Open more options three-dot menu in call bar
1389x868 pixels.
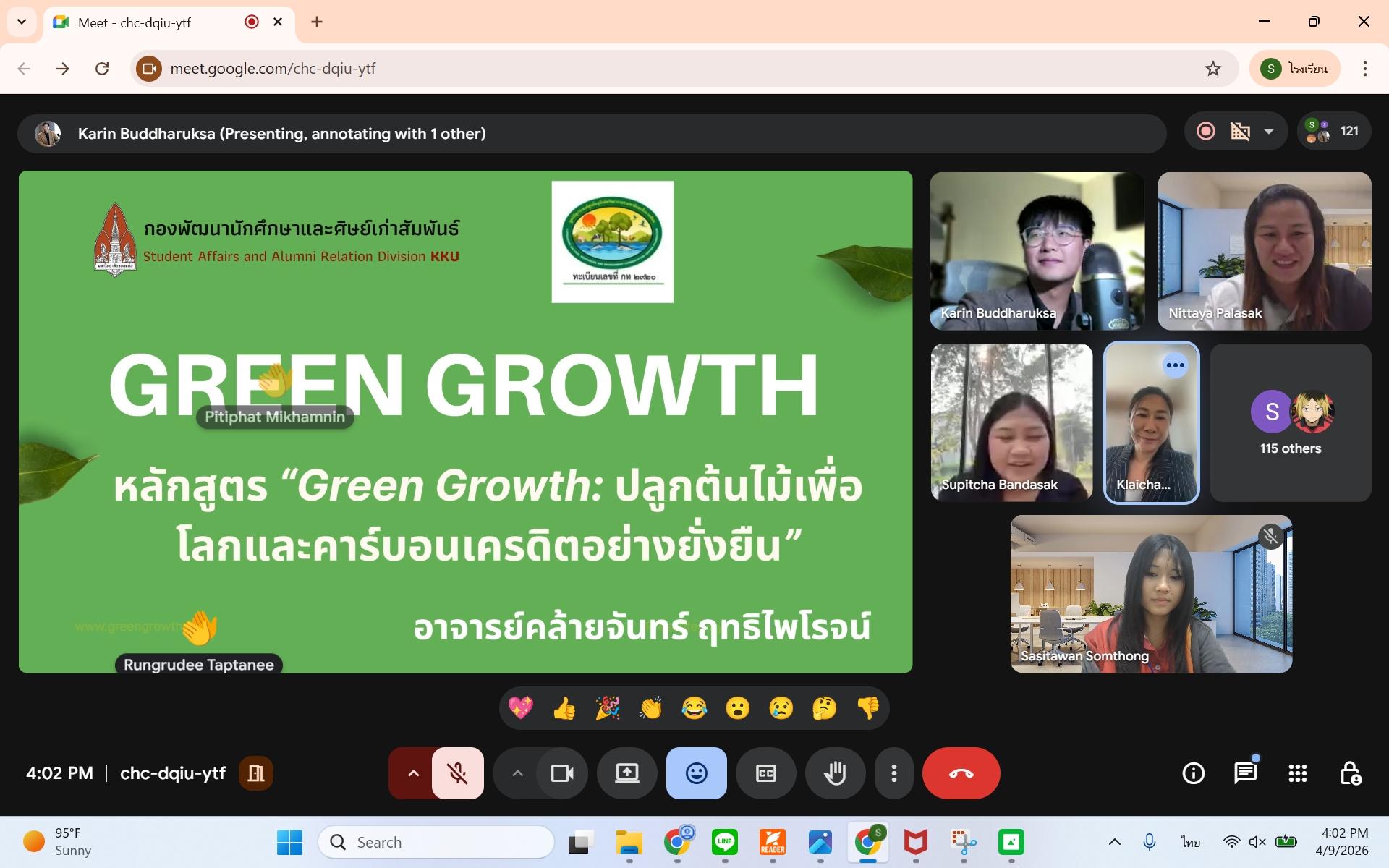tap(894, 773)
